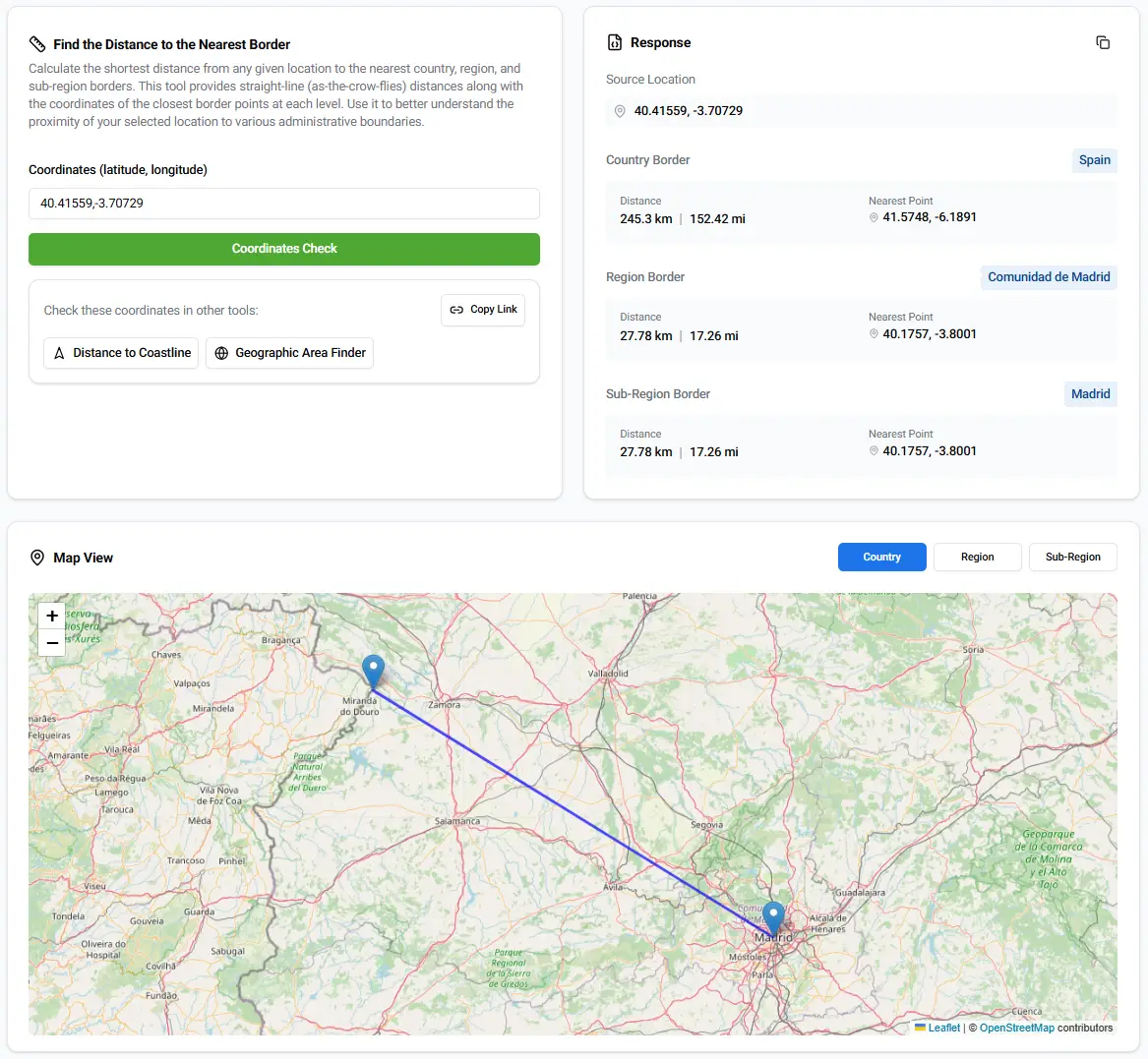
Task: Click the Comunidad de Madrid region badge
Action: pos(1049,277)
